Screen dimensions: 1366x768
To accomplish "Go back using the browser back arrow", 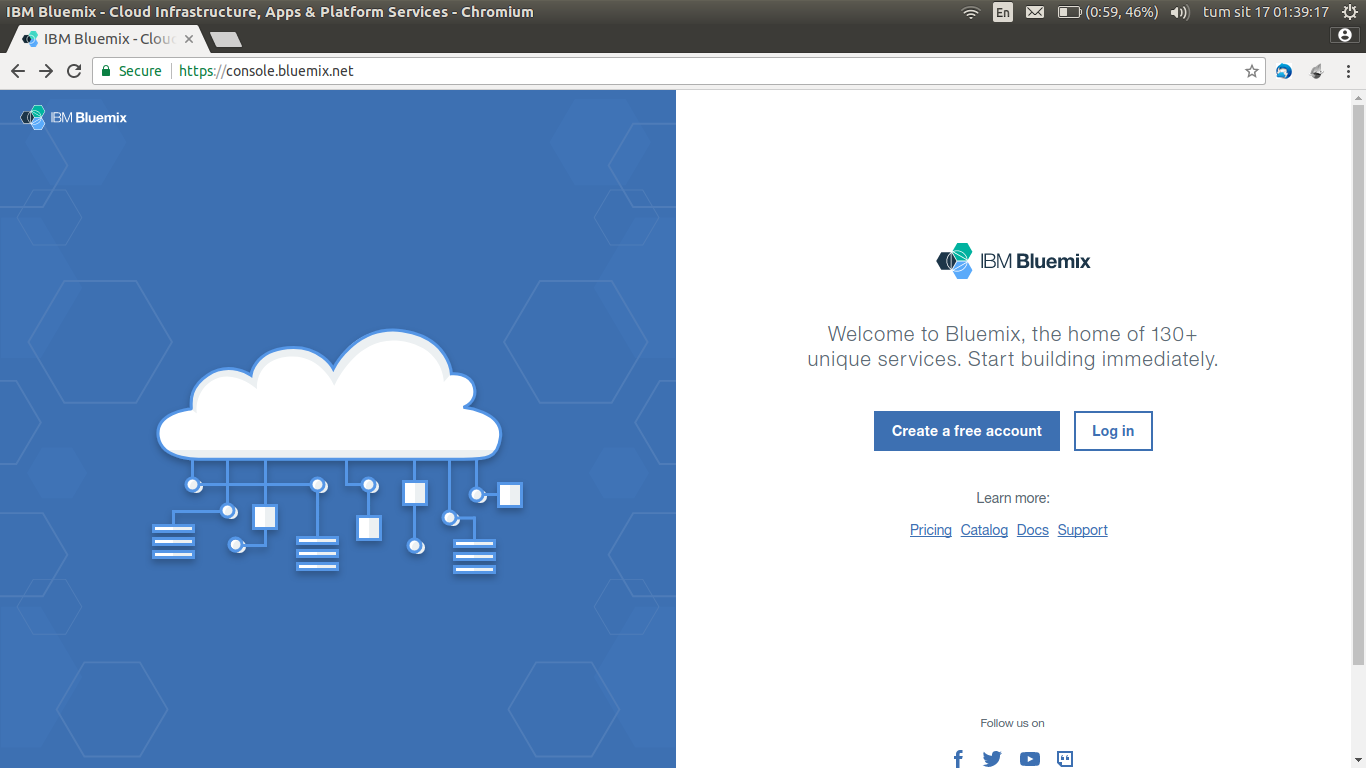I will (x=18, y=71).
